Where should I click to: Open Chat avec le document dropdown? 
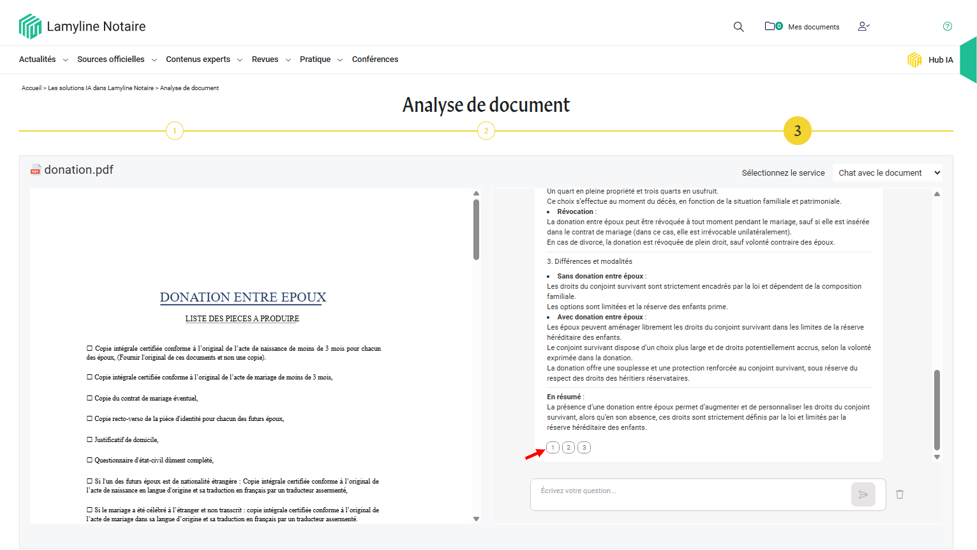[888, 173]
